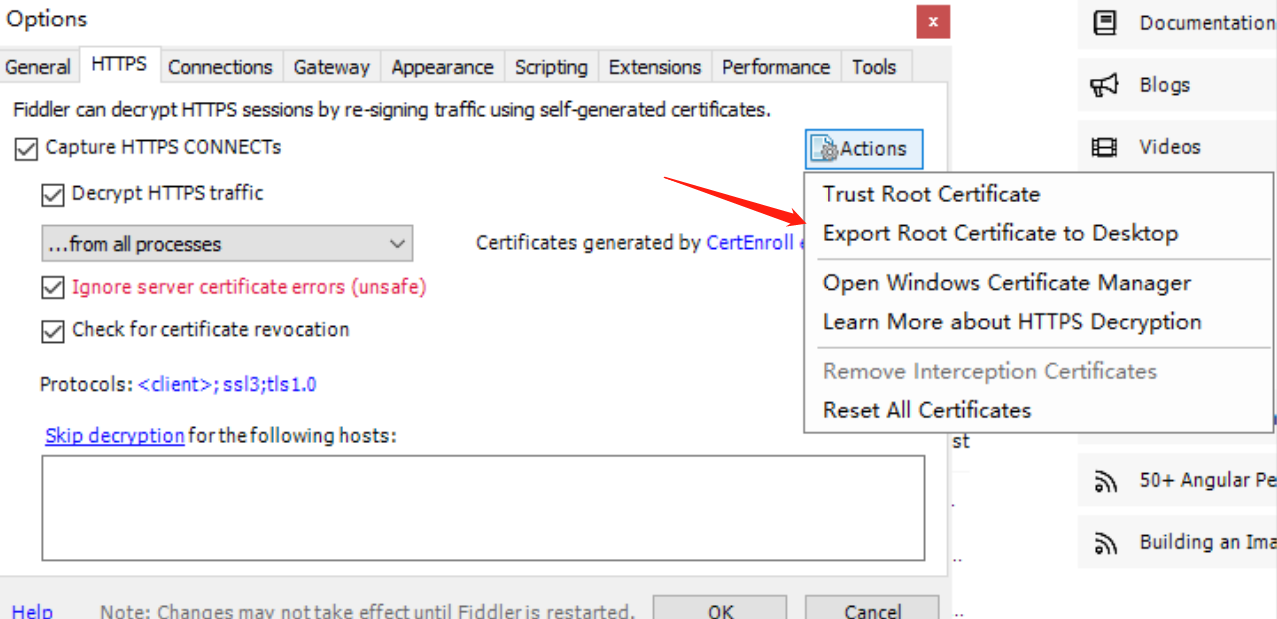
Task: Open the Connections tab
Action: [x=220, y=67]
